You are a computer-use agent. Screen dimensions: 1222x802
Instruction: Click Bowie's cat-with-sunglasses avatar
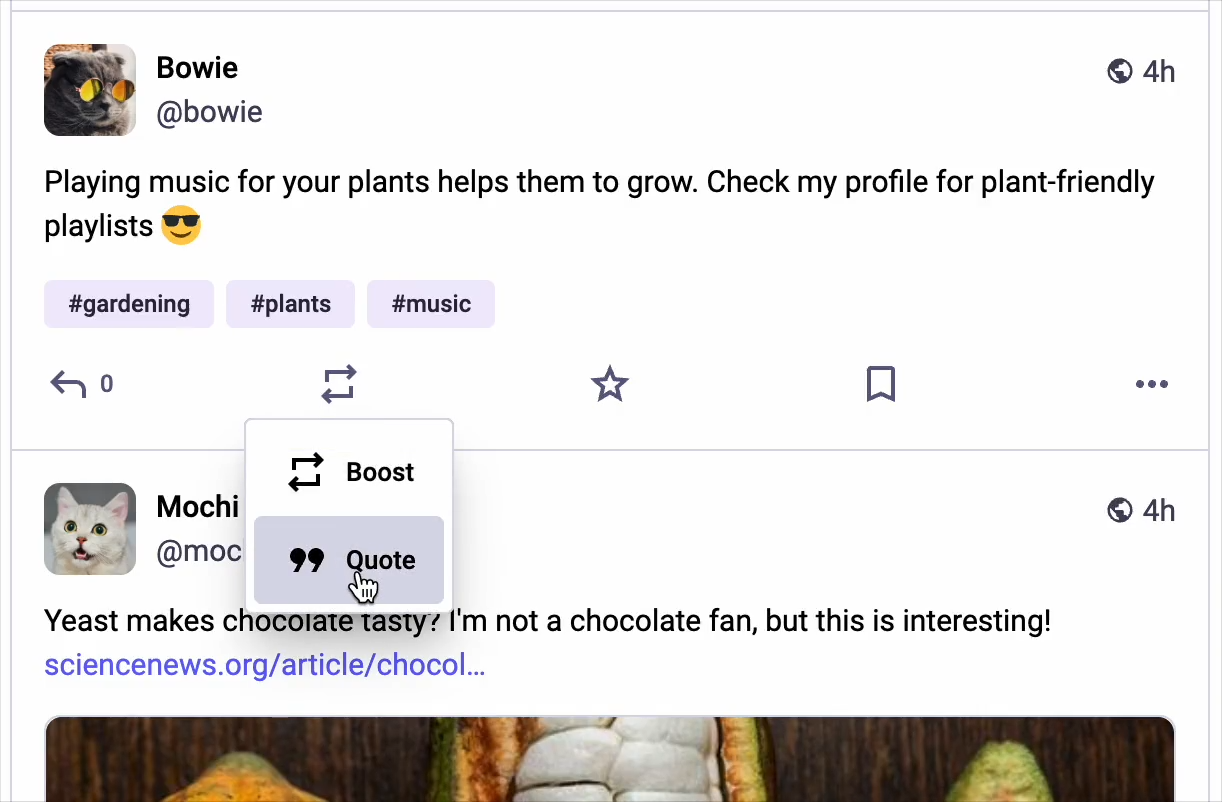(90, 90)
